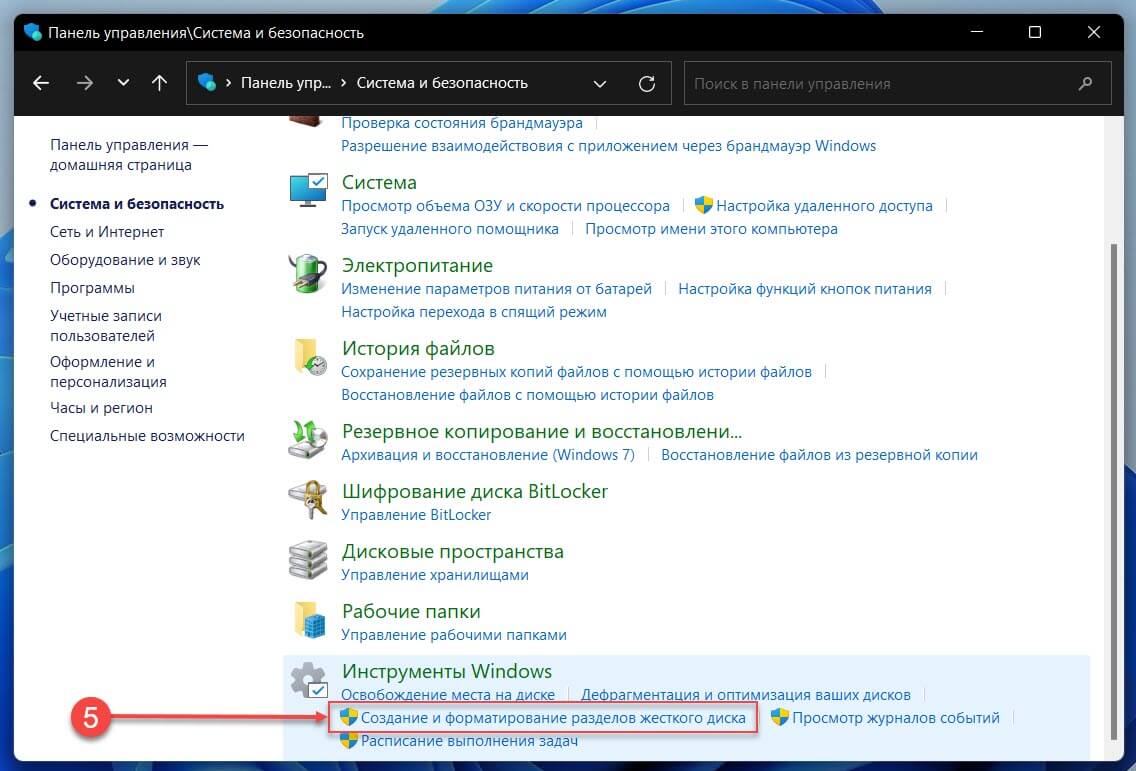The image size is (1136, 771).
Task: Click the Back navigation arrow
Action: pos(41,83)
